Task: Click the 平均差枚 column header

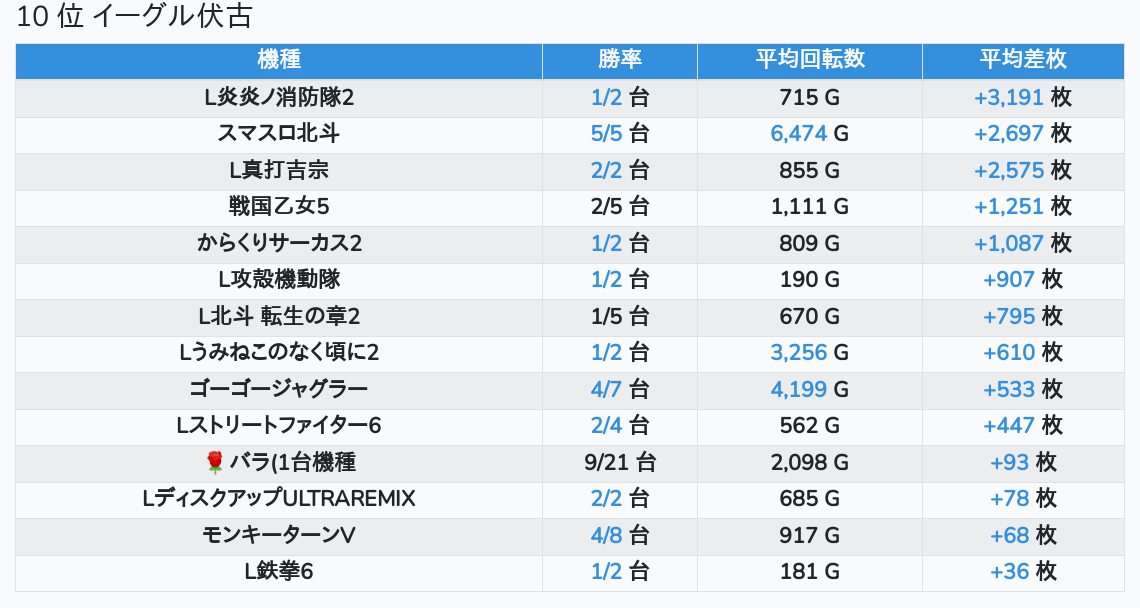Action: click(1023, 60)
